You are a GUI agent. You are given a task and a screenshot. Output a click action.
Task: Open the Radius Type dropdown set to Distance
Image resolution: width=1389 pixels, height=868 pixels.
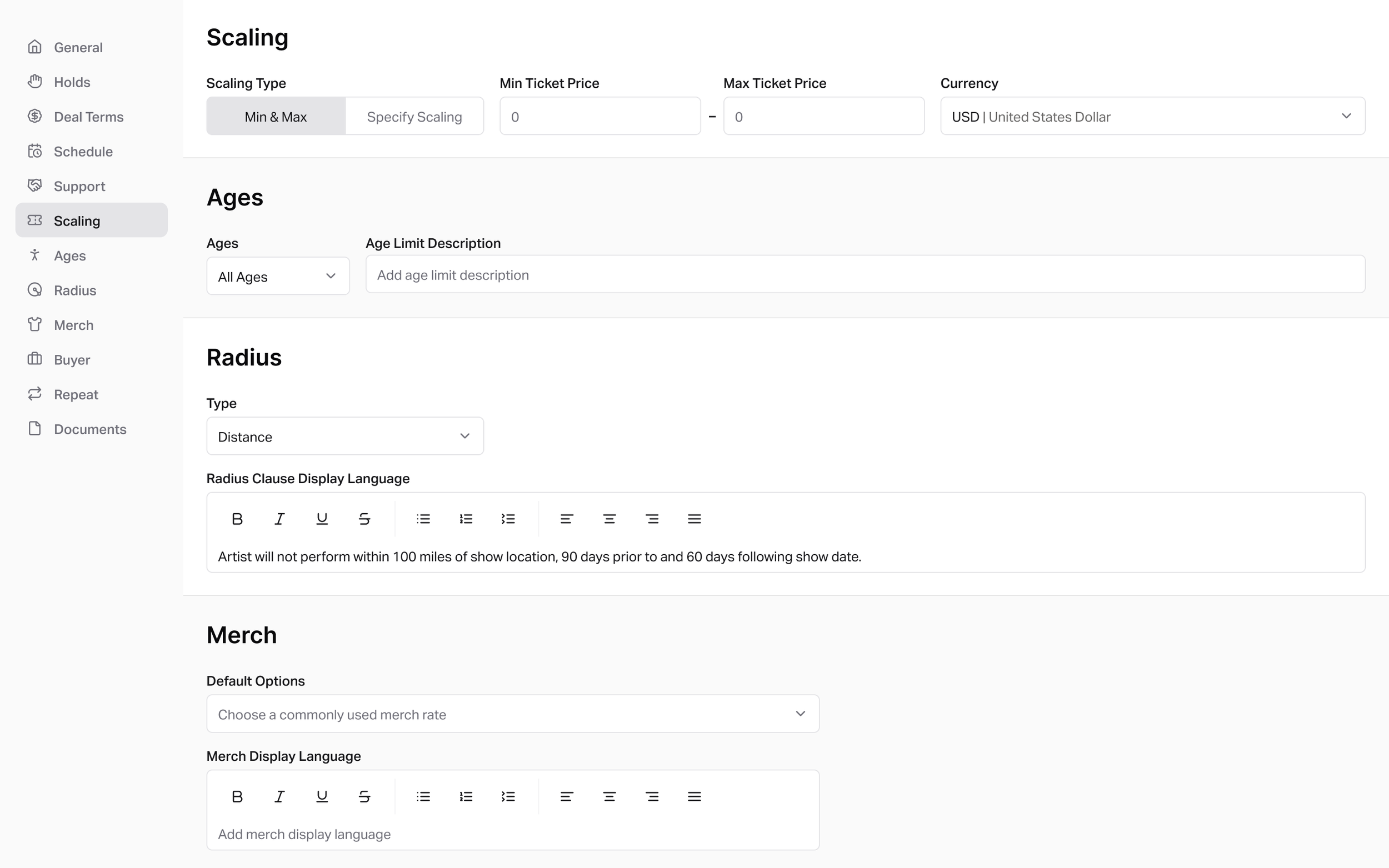click(x=344, y=436)
